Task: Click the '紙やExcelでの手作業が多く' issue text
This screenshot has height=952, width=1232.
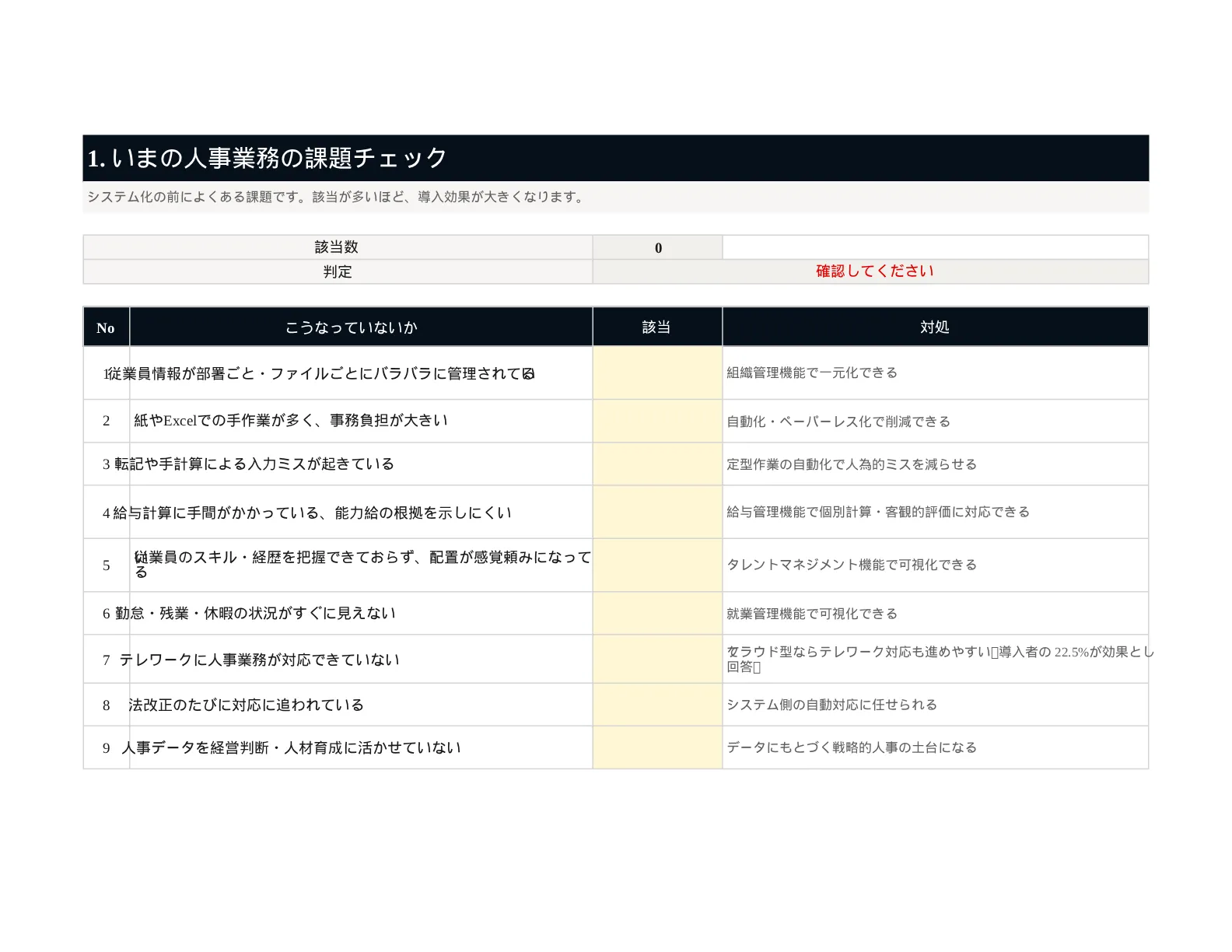Action: point(291,421)
